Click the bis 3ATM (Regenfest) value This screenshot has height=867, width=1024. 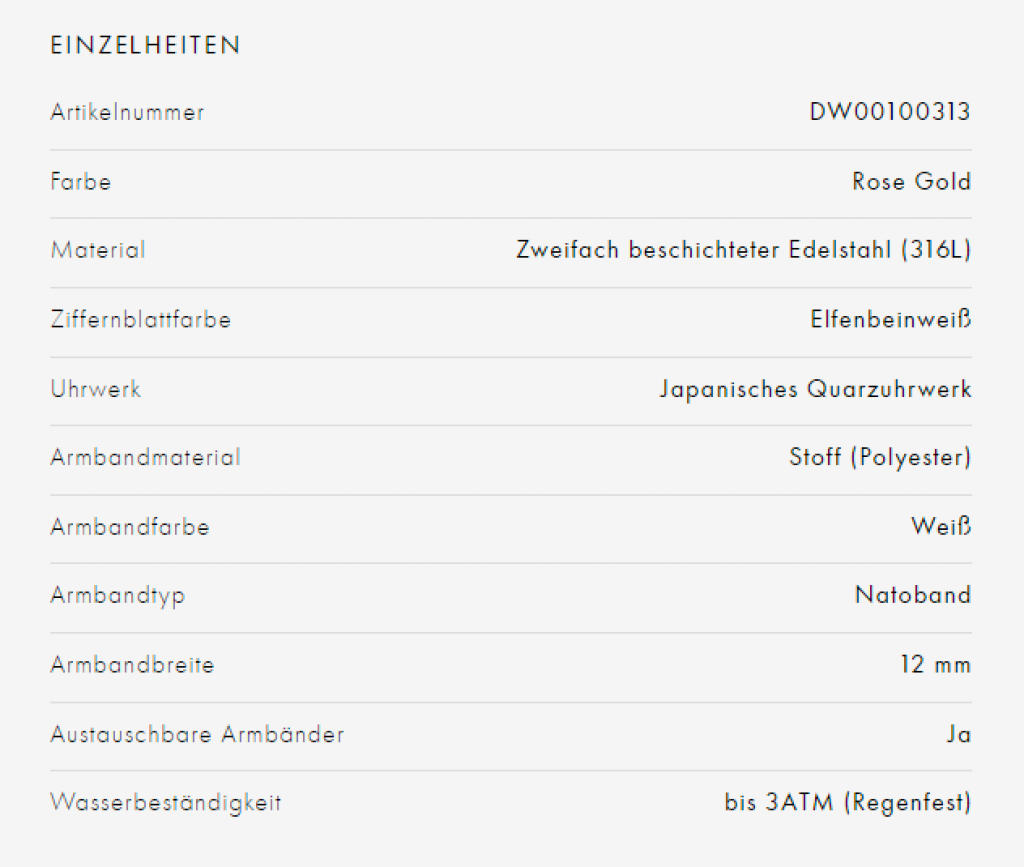tap(847, 802)
